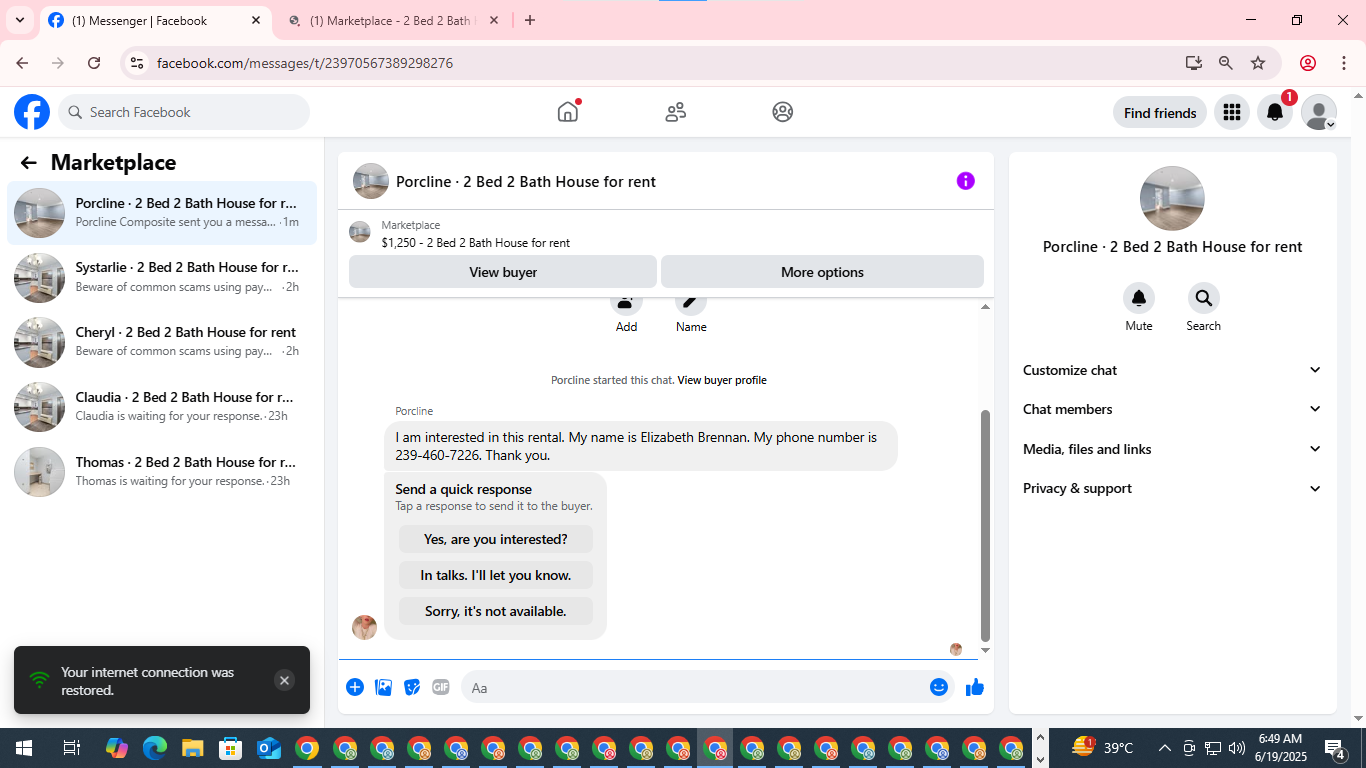Dismiss the internet connection restored notice

pos(284,680)
